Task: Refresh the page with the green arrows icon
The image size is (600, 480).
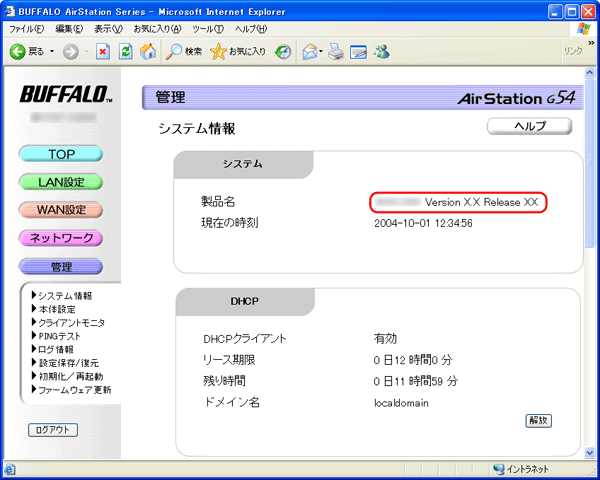Action: coord(126,52)
